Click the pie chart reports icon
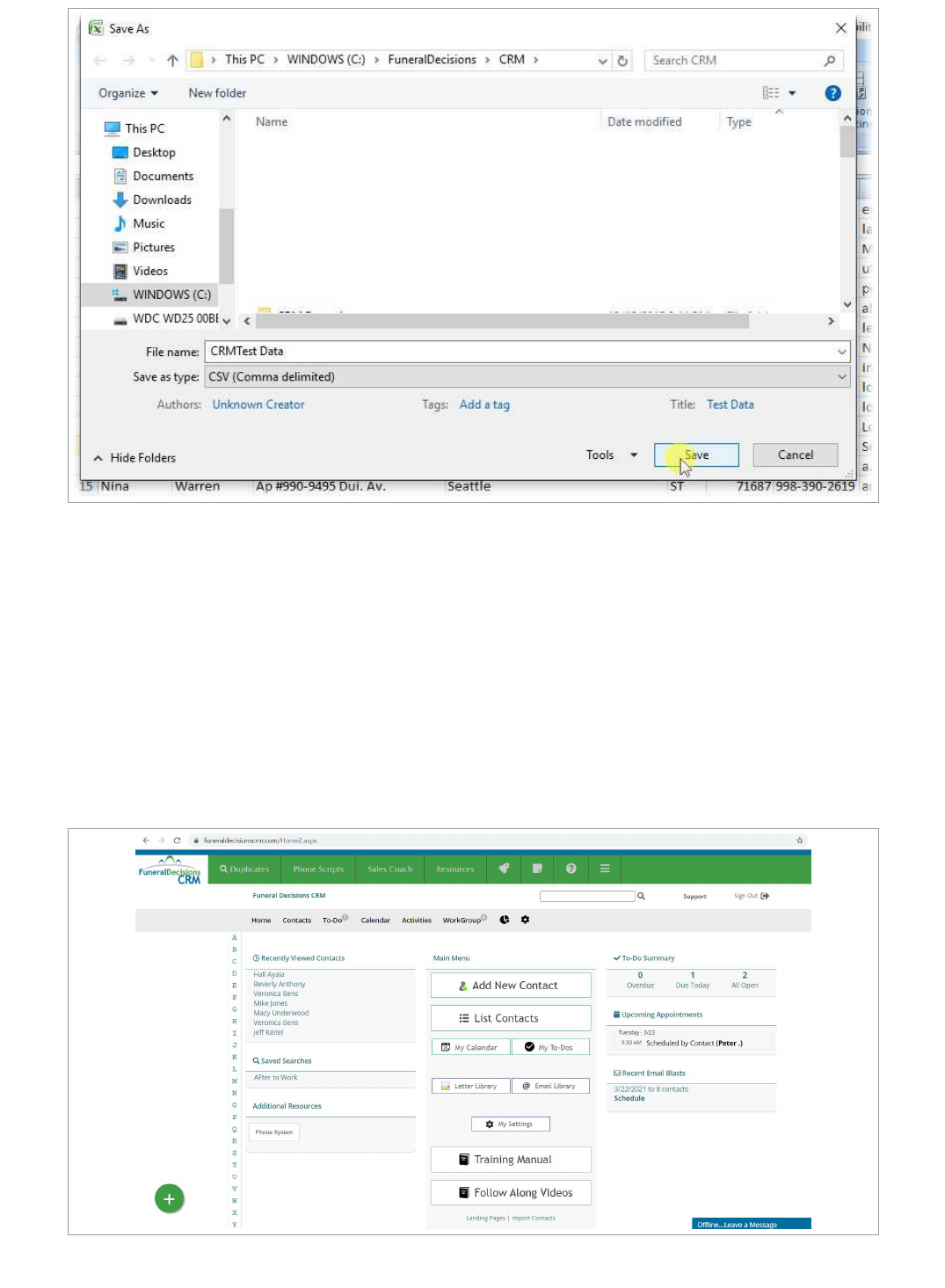 505,920
